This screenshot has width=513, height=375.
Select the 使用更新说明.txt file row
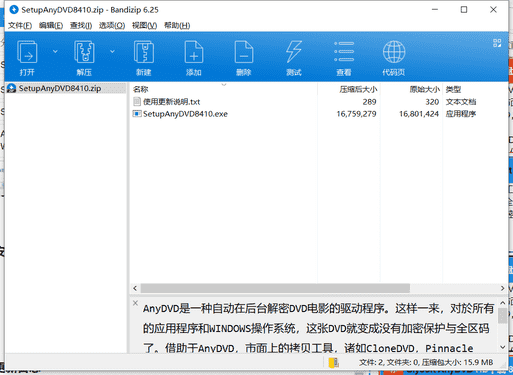tap(318, 102)
